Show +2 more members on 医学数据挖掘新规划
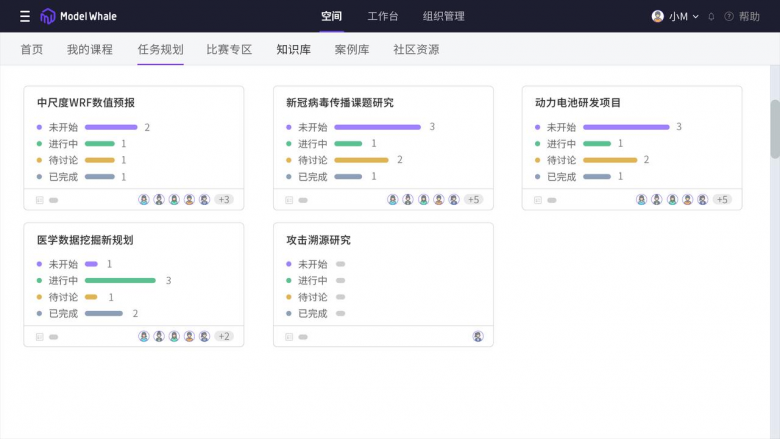Screen dimensions: 780x439 coord(223,337)
